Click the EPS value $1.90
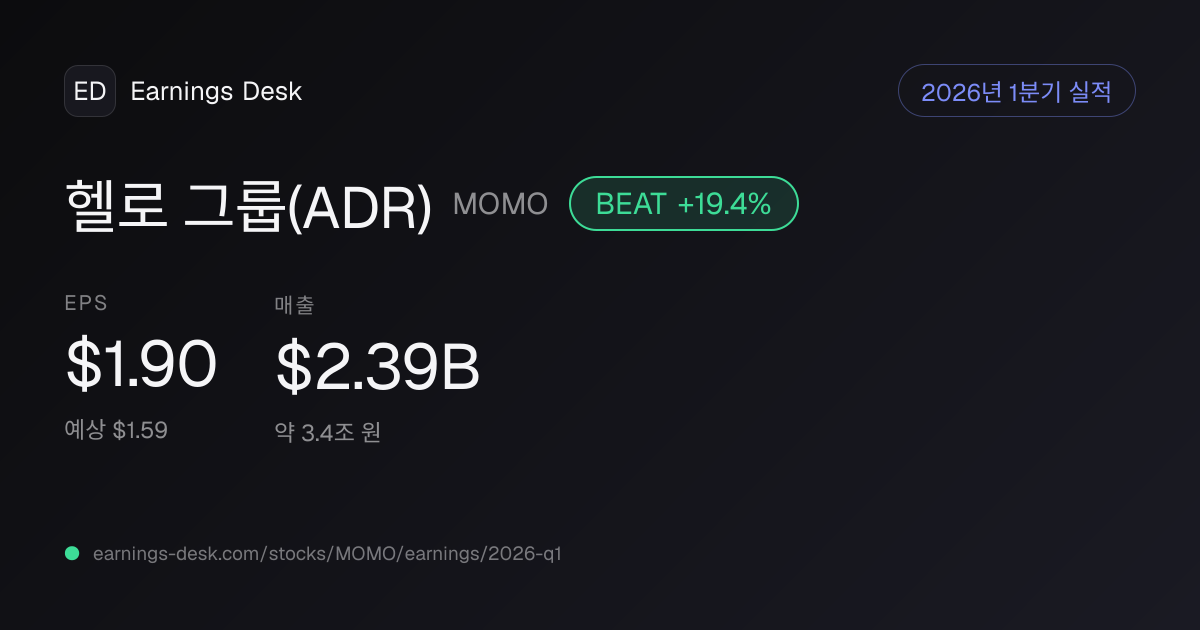The width and height of the screenshot is (1200, 630). (x=141, y=364)
